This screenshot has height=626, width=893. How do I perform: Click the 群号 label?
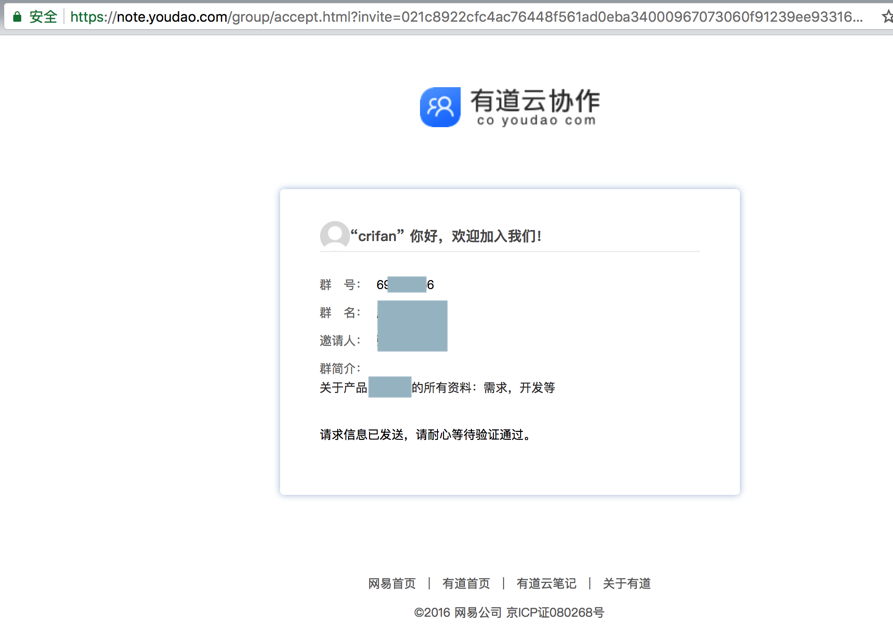pos(340,284)
